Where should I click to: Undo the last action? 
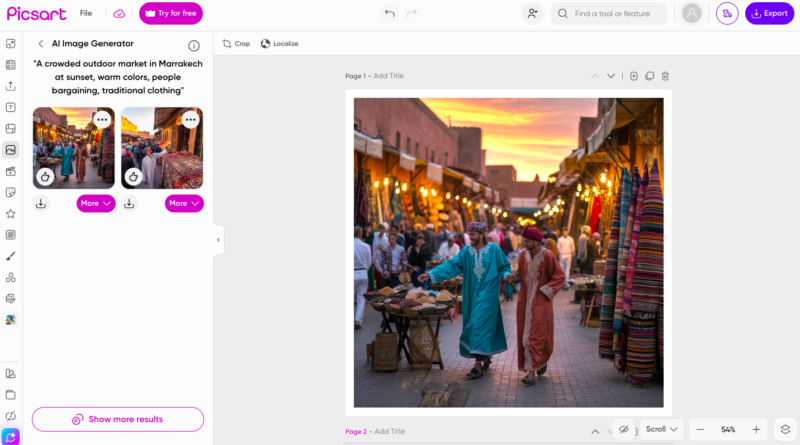390,13
